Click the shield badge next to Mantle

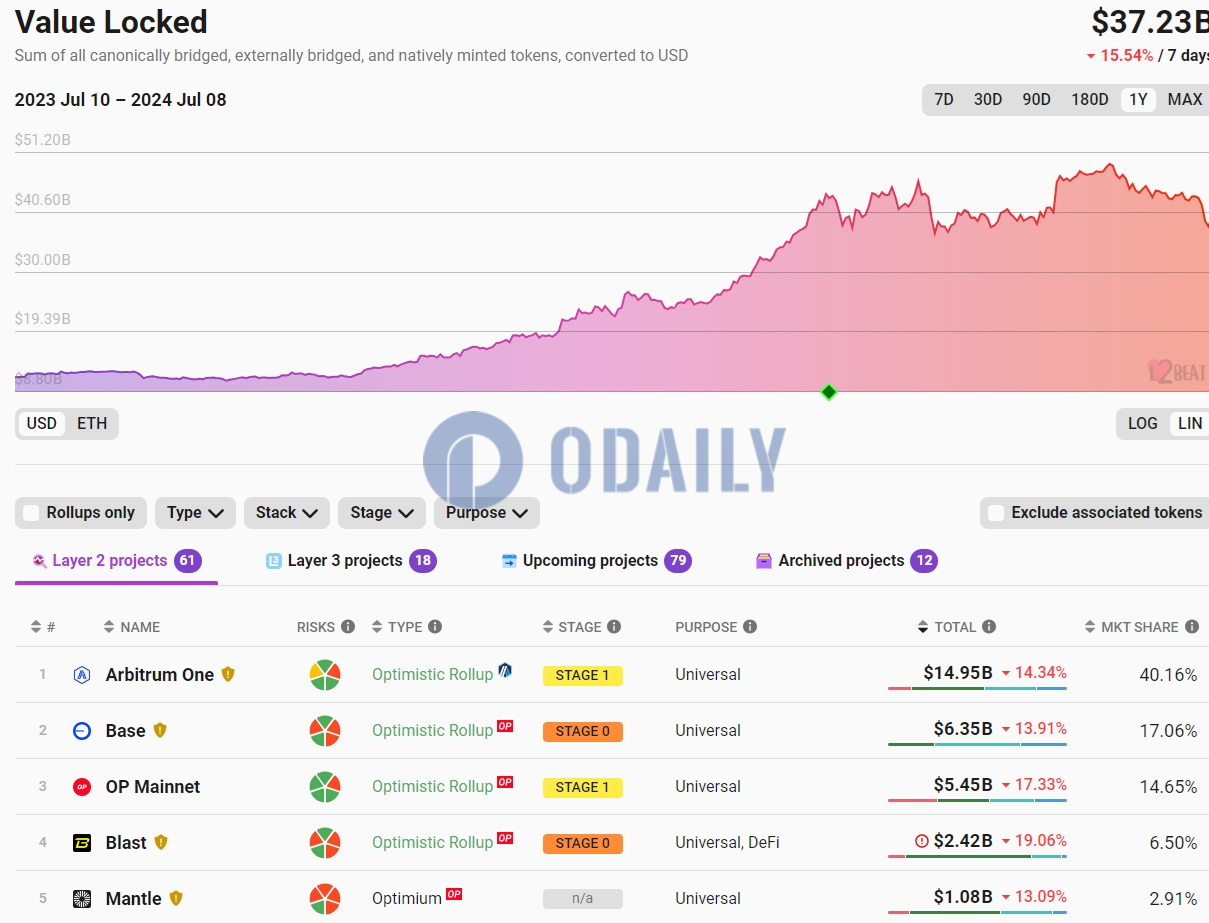[176, 898]
